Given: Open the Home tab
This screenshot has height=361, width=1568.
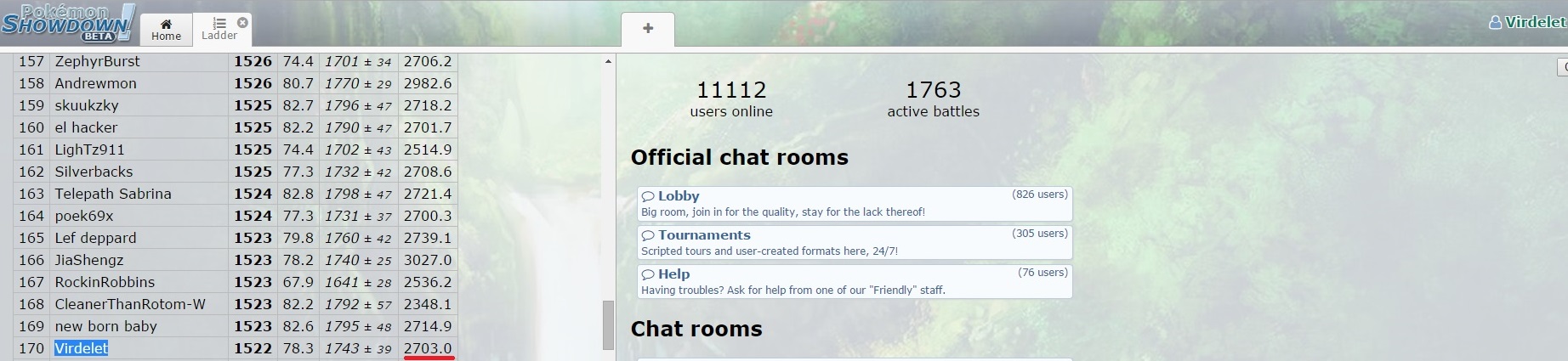Looking at the screenshot, I should [x=166, y=29].
